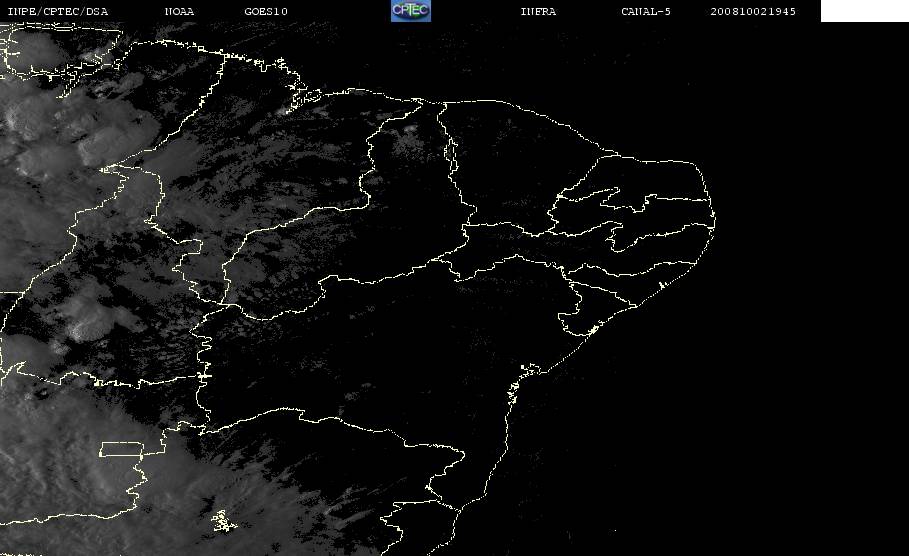This screenshot has height=556, width=909.
Task: Click the small rectangular district outline at lower left
Action: coord(122,449)
